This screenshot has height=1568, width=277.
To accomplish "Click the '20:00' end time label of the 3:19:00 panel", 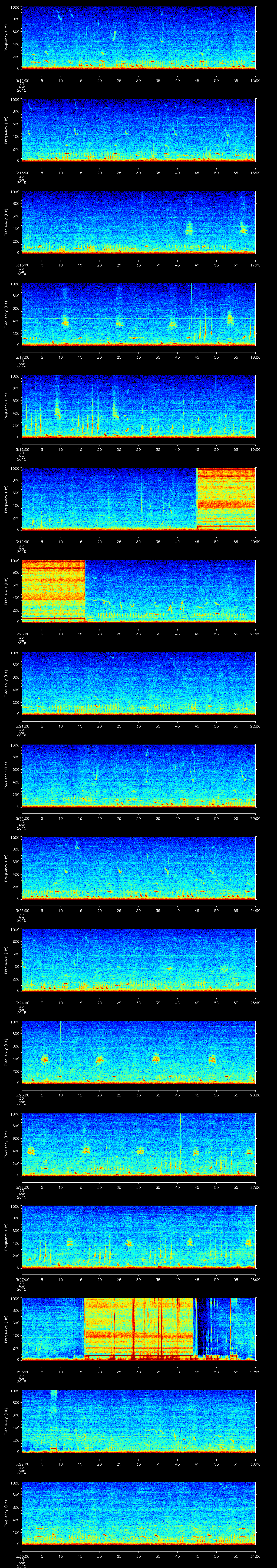I will pos(256,542).
